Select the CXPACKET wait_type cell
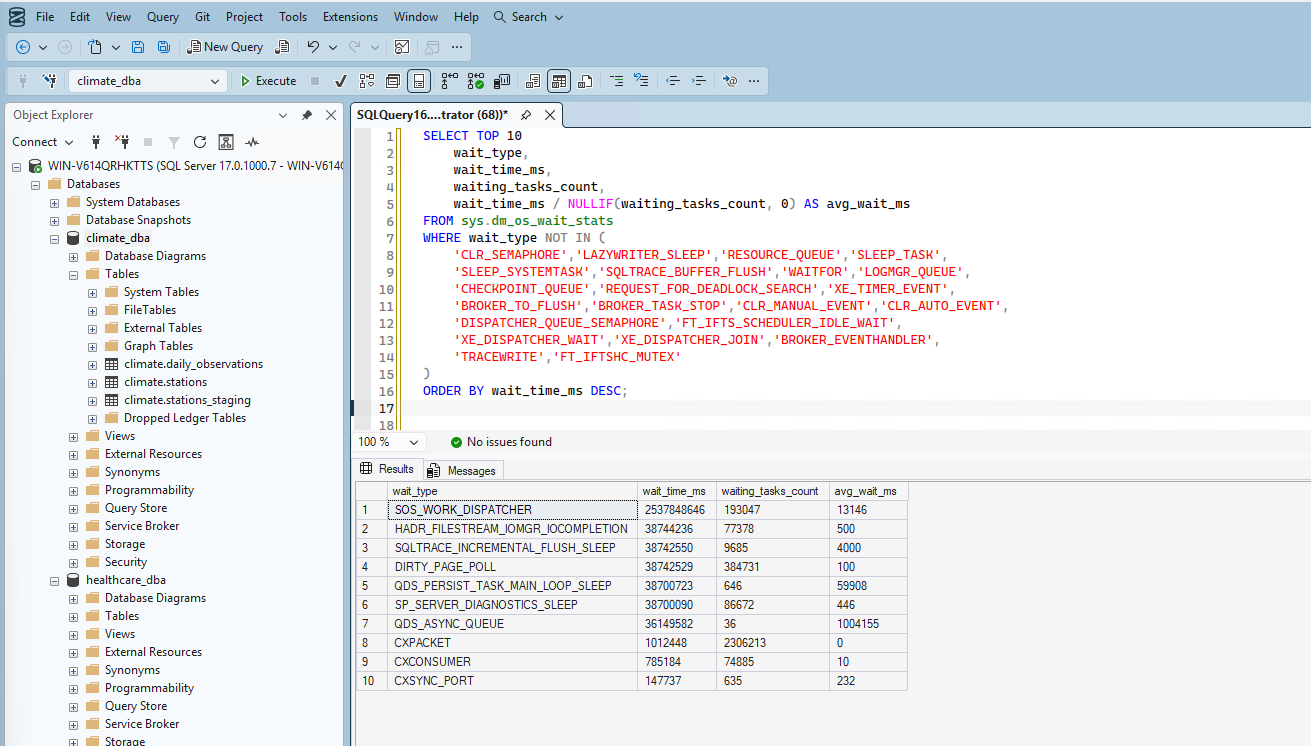The image size is (1311, 746). 512,643
